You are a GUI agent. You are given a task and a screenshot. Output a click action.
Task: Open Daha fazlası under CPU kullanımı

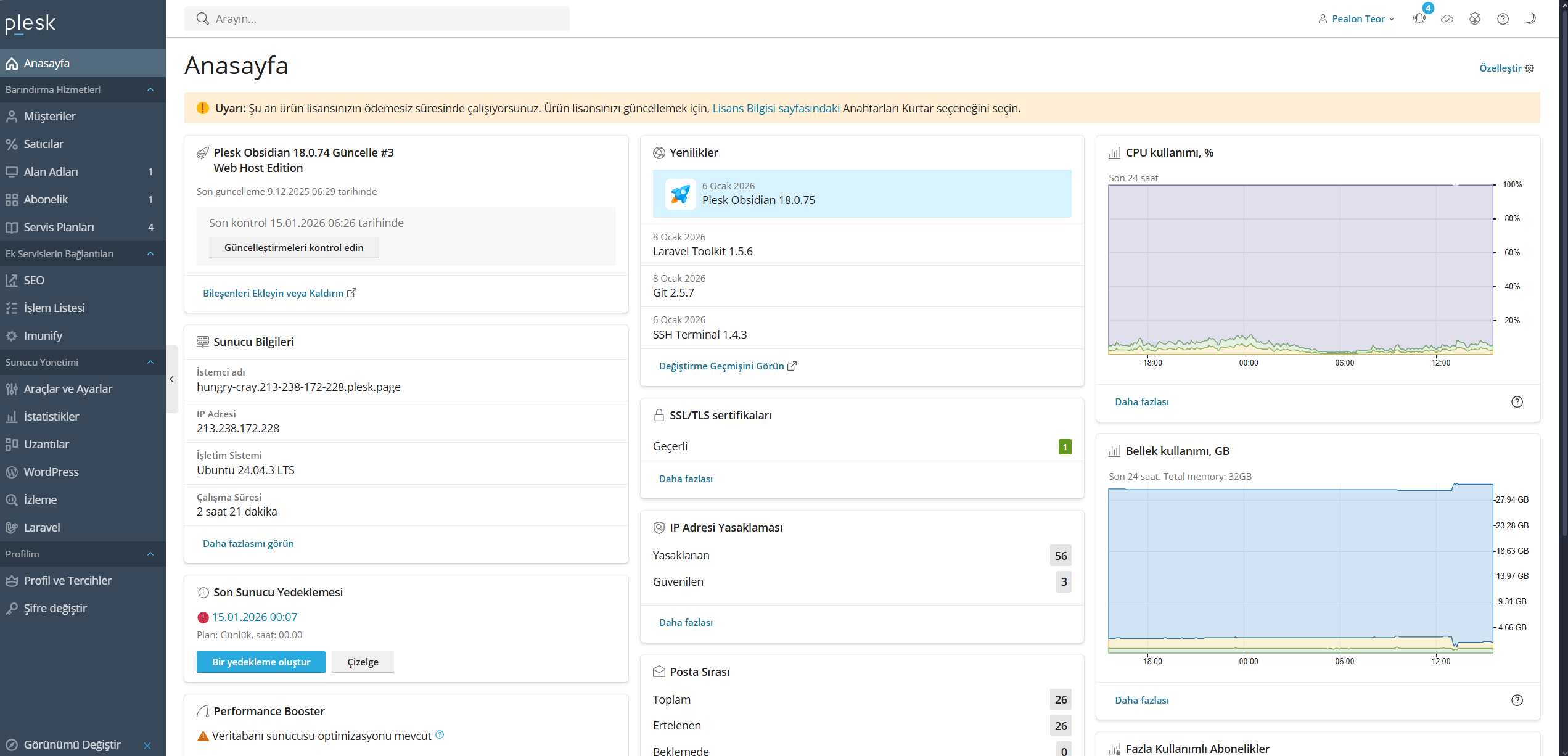click(x=1142, y=401)
